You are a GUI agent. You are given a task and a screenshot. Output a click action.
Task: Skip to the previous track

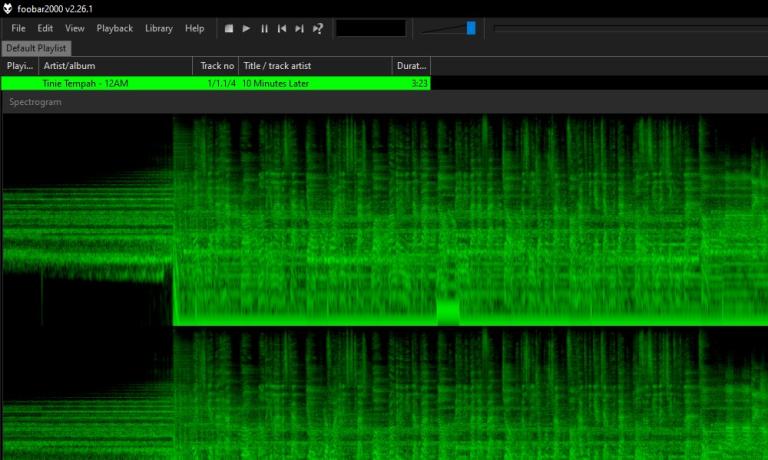[x=282, y=28]
